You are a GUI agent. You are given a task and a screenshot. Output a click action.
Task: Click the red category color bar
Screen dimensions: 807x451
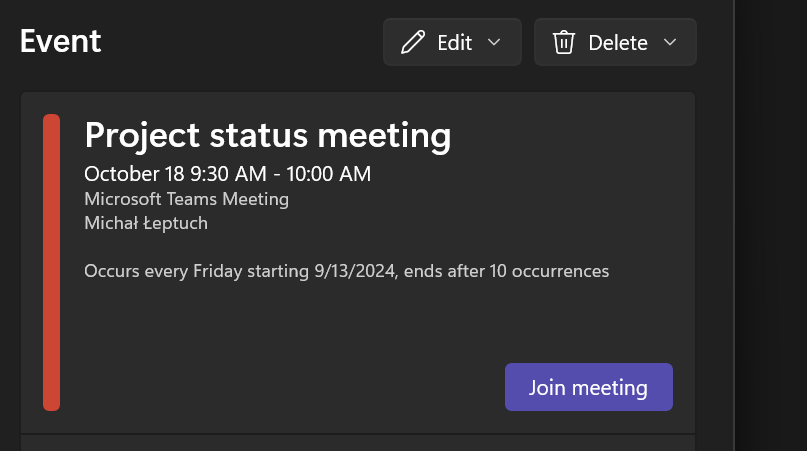(51, 263)
